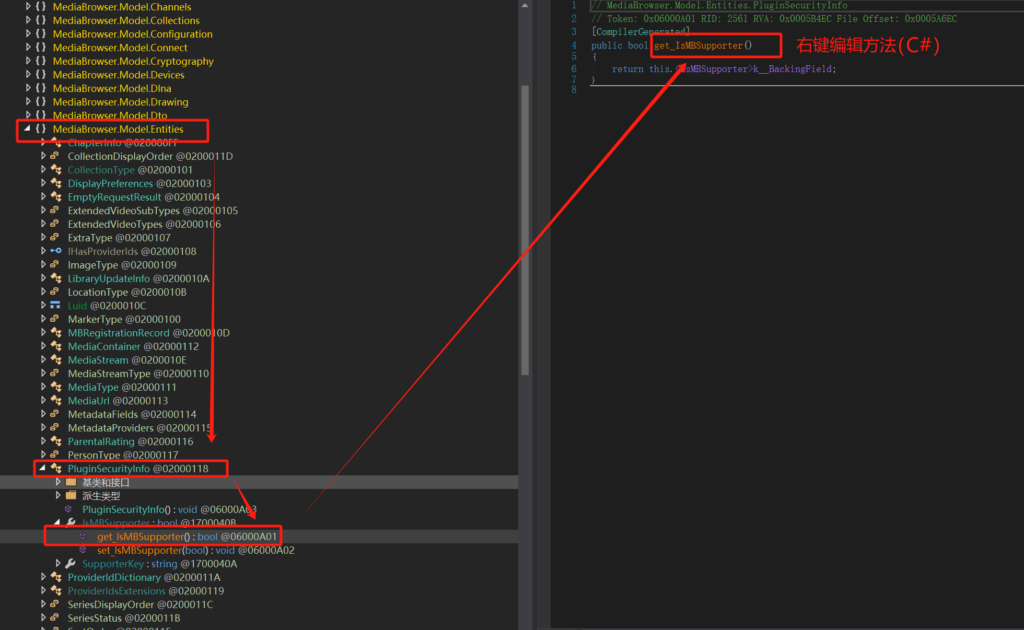This screenshot has height=630, width=1024.
Task: Select ExtendedVideoSubTypes in the tree
Action: point(153,211)
